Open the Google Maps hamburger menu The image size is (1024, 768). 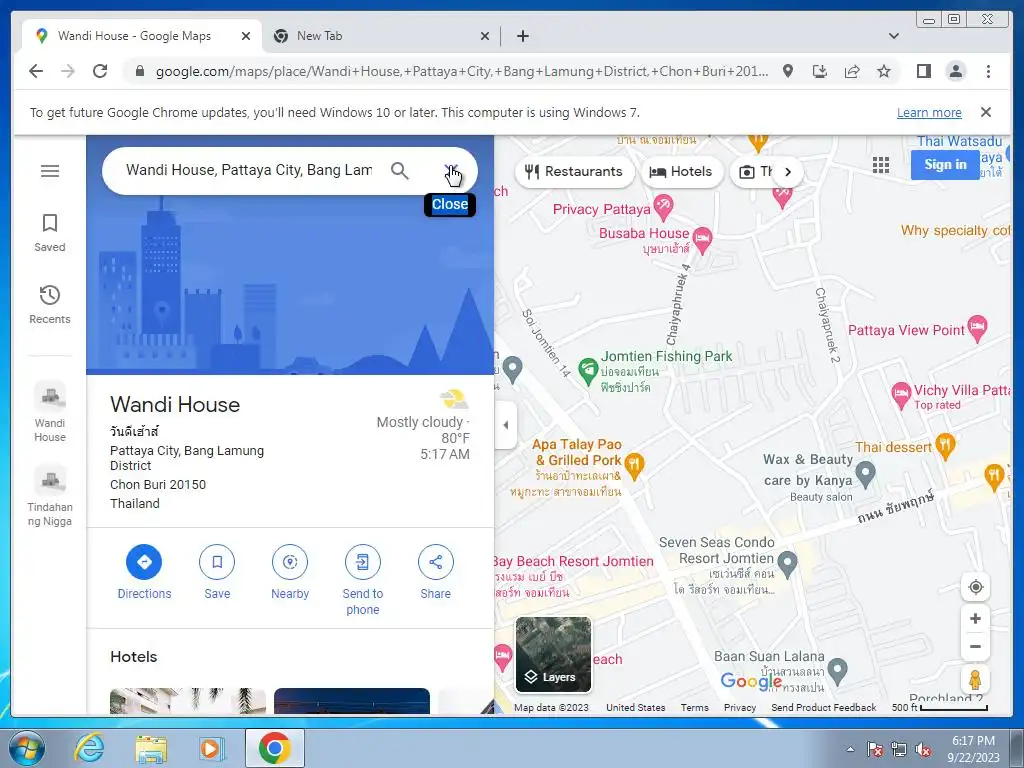point(50,171)
